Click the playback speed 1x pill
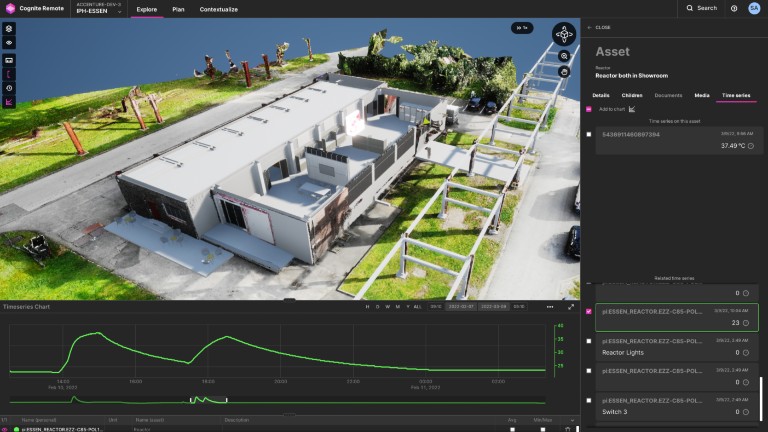This screenshot has height=432, width=768. (x=522, y=28)
